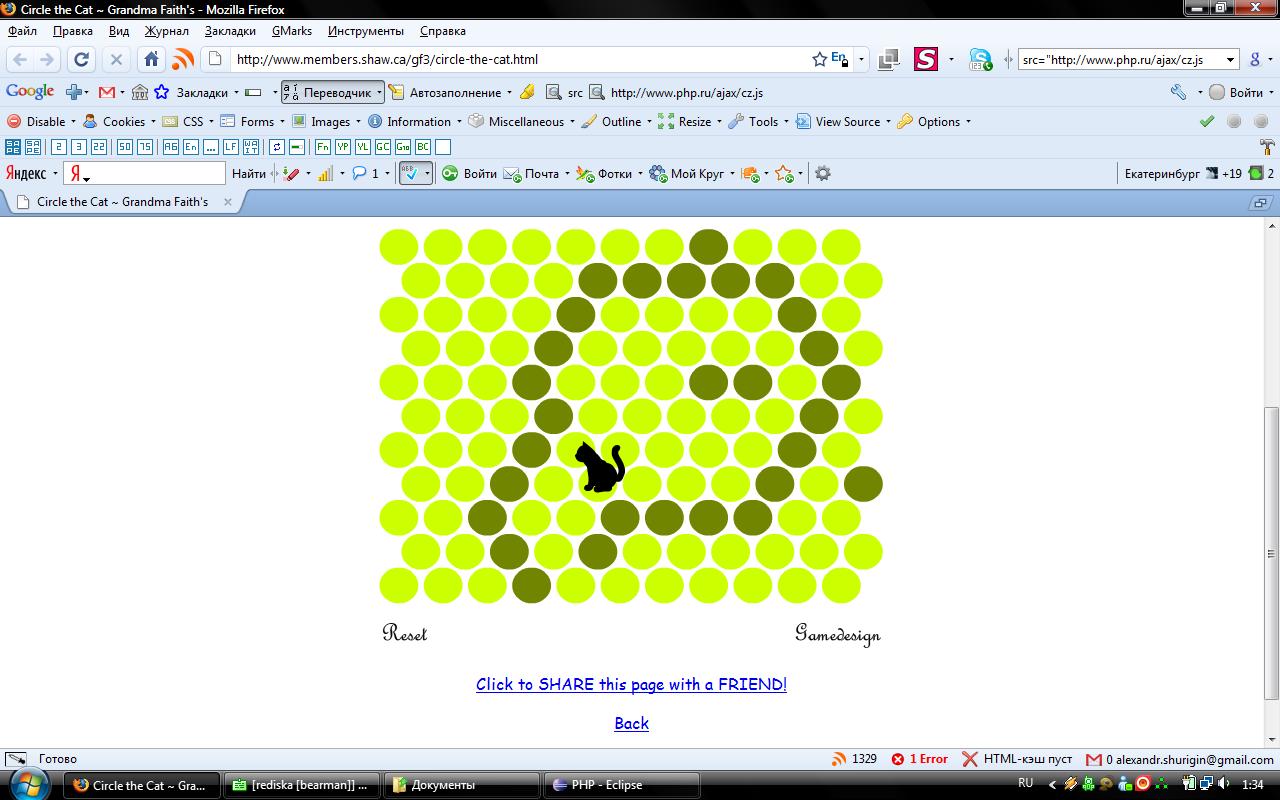Click the Reset button below the board
The width and height of the screenshot is (1280, 800).
coord(404,633)
